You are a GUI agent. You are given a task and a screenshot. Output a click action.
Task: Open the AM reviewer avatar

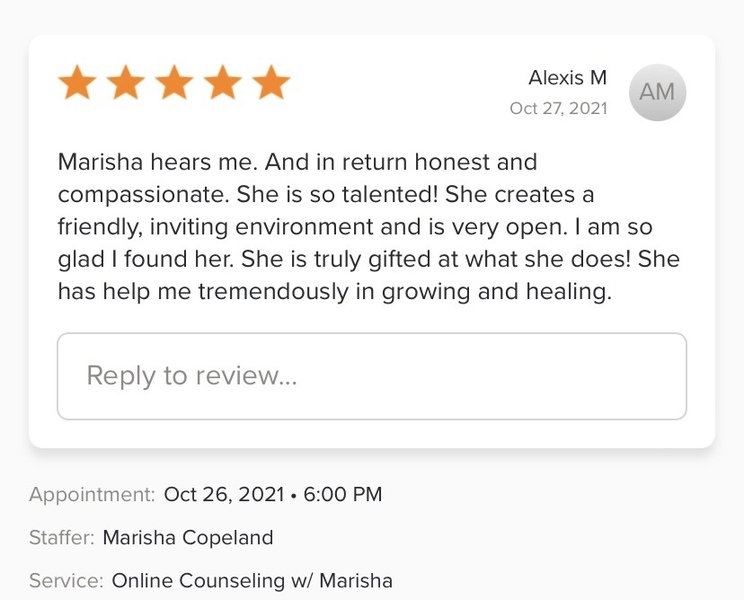tap(657, 92)
